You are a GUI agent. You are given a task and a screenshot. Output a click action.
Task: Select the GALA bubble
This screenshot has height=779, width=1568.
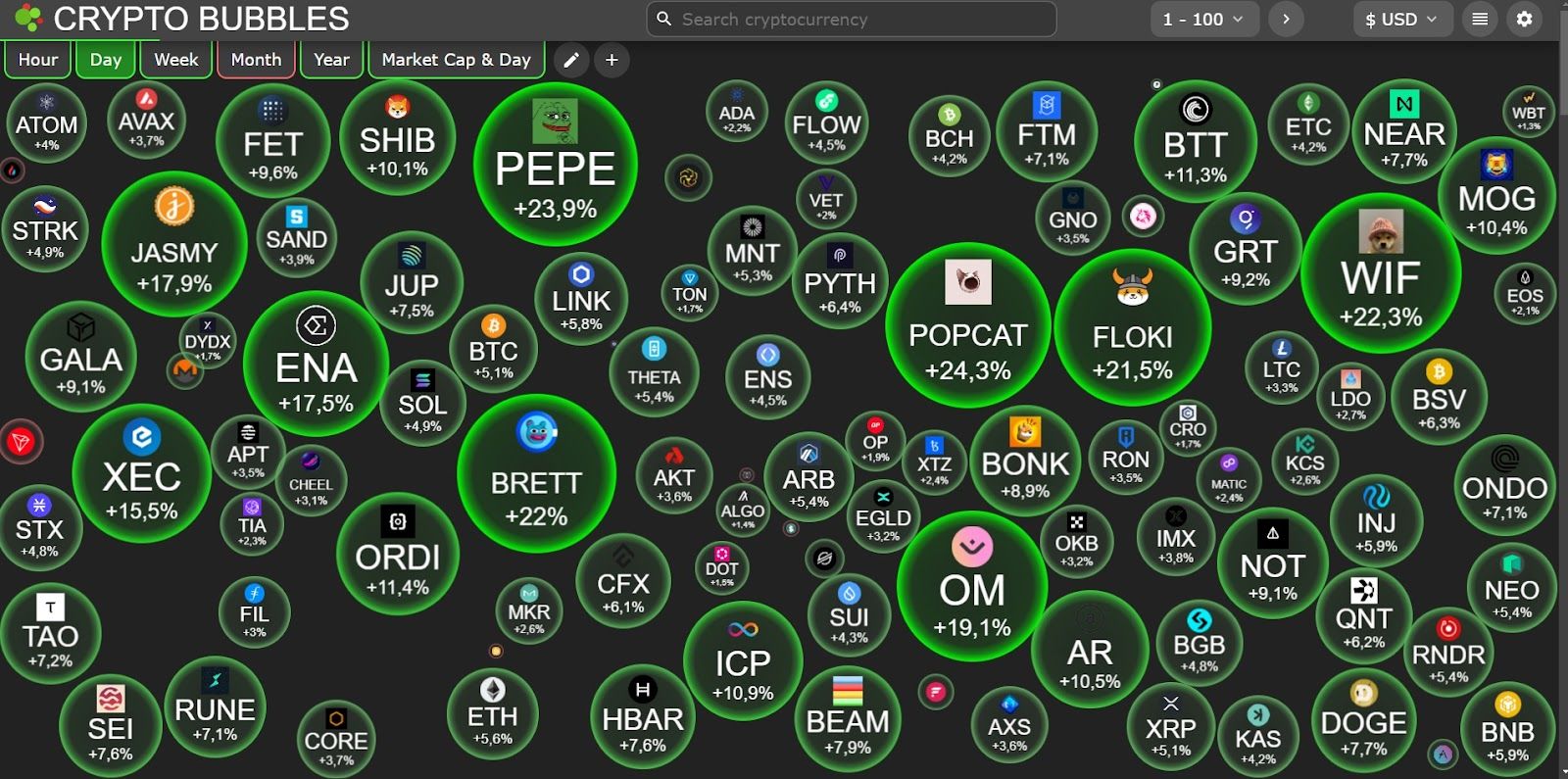pyautogui.click(x=81, y=356)
